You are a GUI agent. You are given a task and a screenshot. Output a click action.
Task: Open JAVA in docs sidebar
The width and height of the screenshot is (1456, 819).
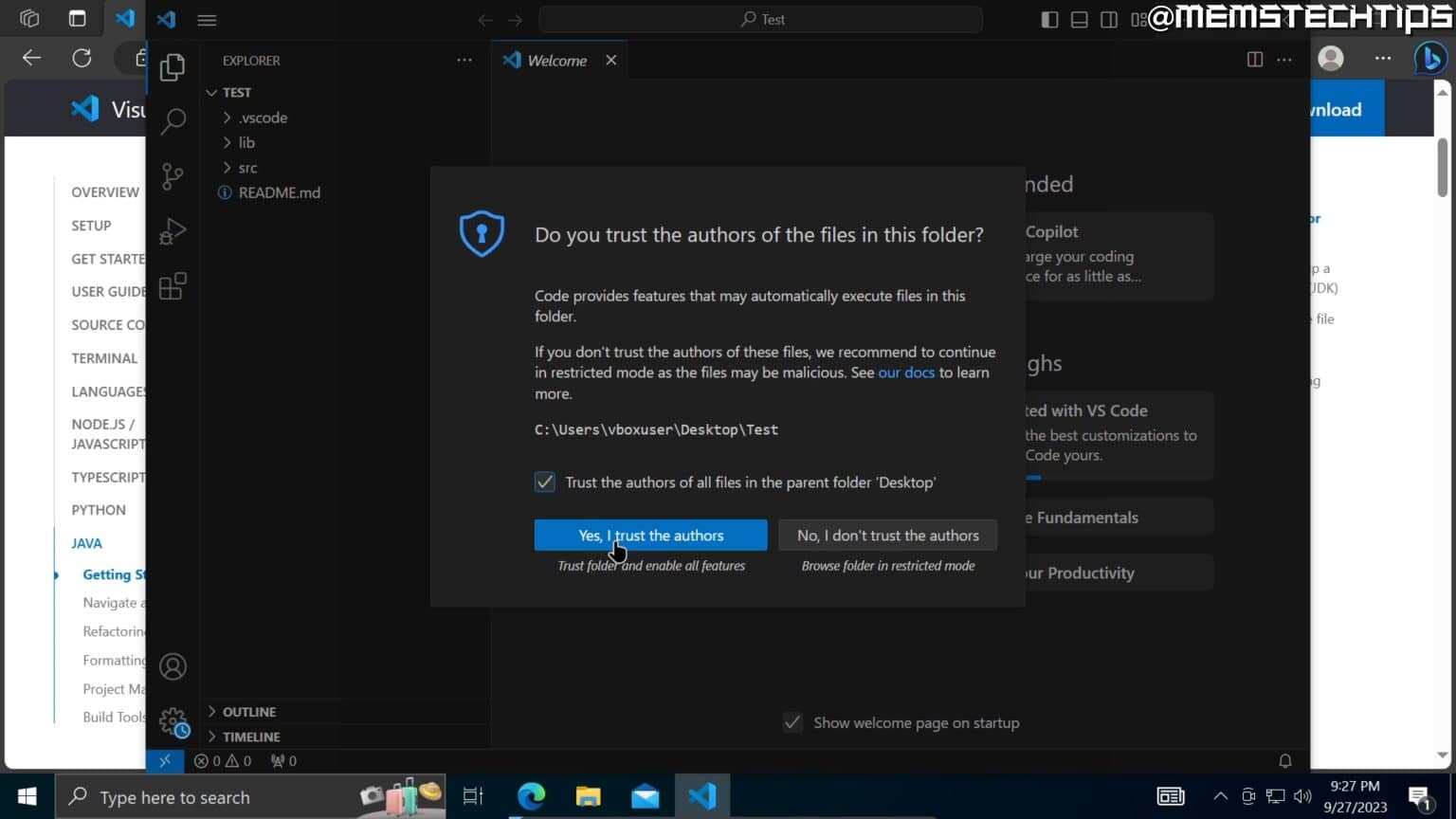tap(86, 542)
